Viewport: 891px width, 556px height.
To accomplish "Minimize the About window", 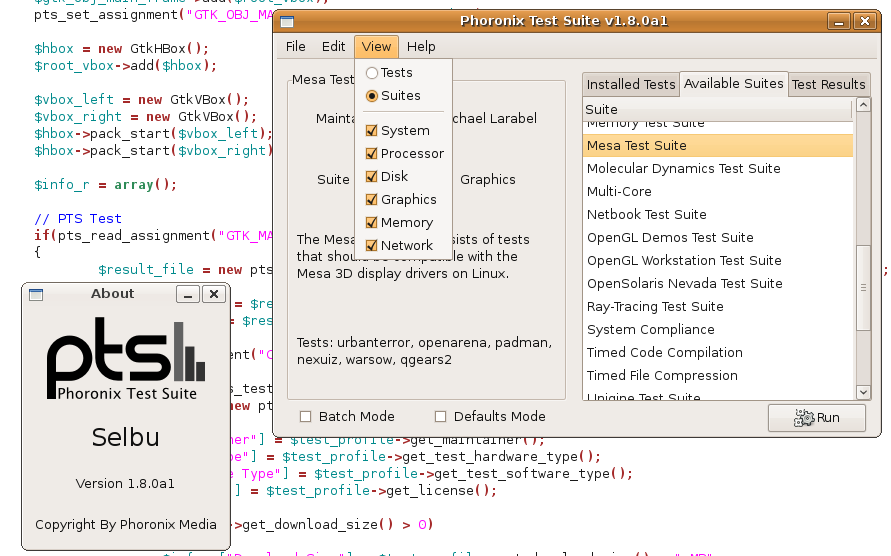I will pos(188,294).
